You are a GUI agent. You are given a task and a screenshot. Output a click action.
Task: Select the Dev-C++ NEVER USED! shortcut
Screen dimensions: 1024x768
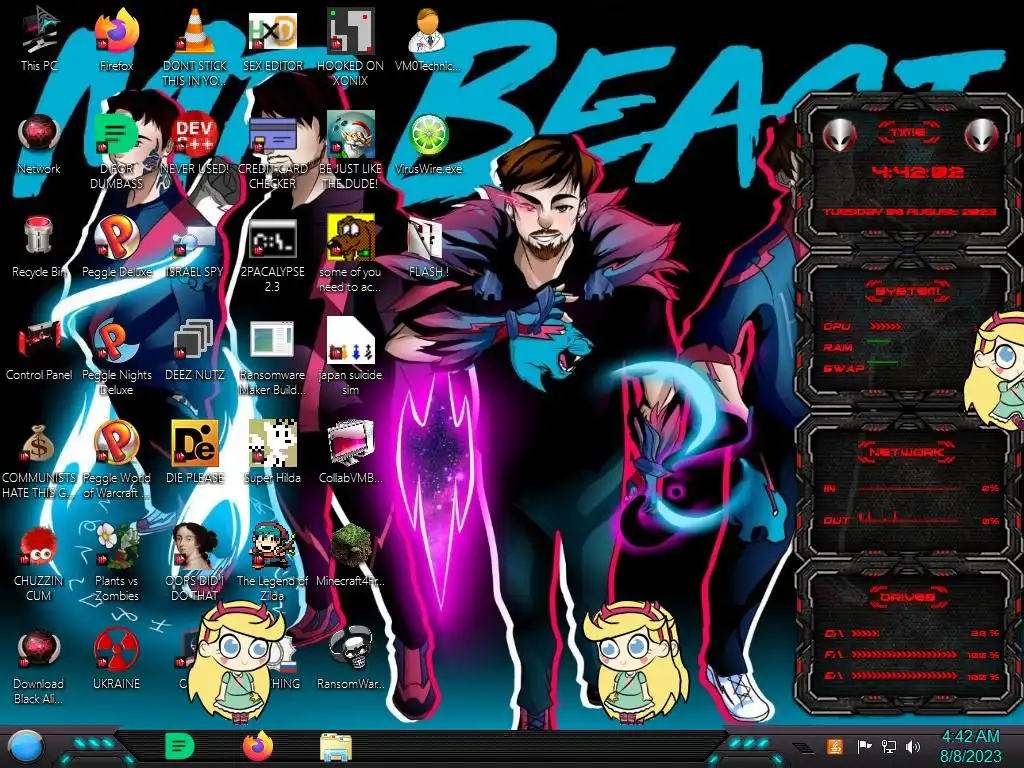click(x=195, y=134)
